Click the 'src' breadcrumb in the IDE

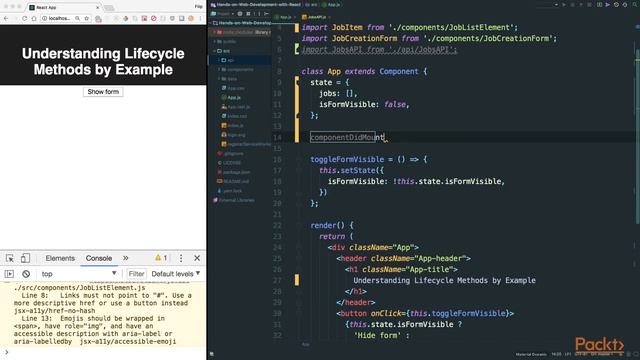point(311,5)
